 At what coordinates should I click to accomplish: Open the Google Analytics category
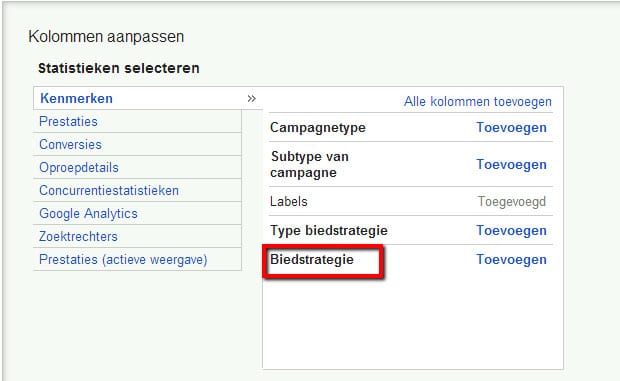pos(88,213)
